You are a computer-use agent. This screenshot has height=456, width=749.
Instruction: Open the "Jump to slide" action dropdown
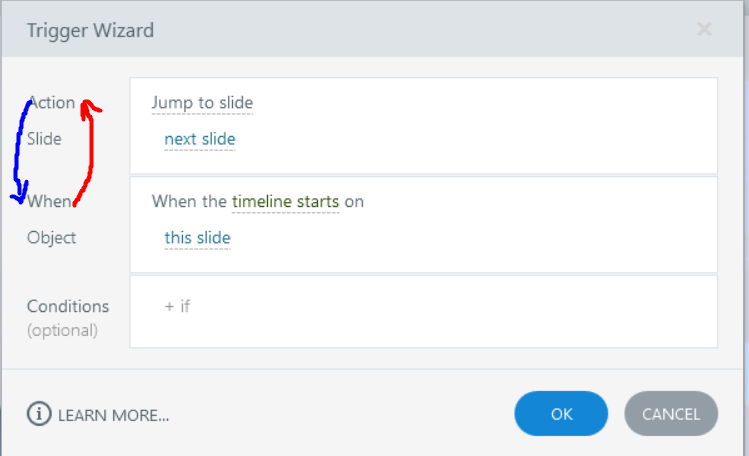pos(202,103)
